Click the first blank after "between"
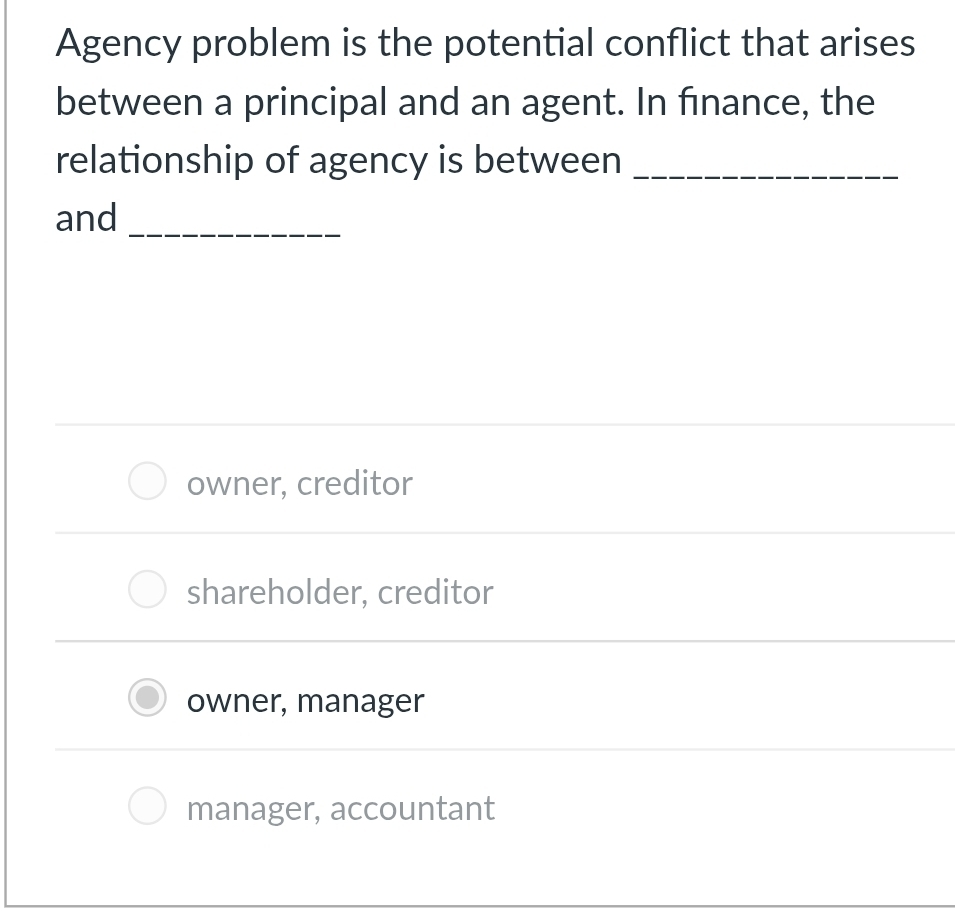The image size is (955, 917). pyautogui.click(x=766, y=176)
